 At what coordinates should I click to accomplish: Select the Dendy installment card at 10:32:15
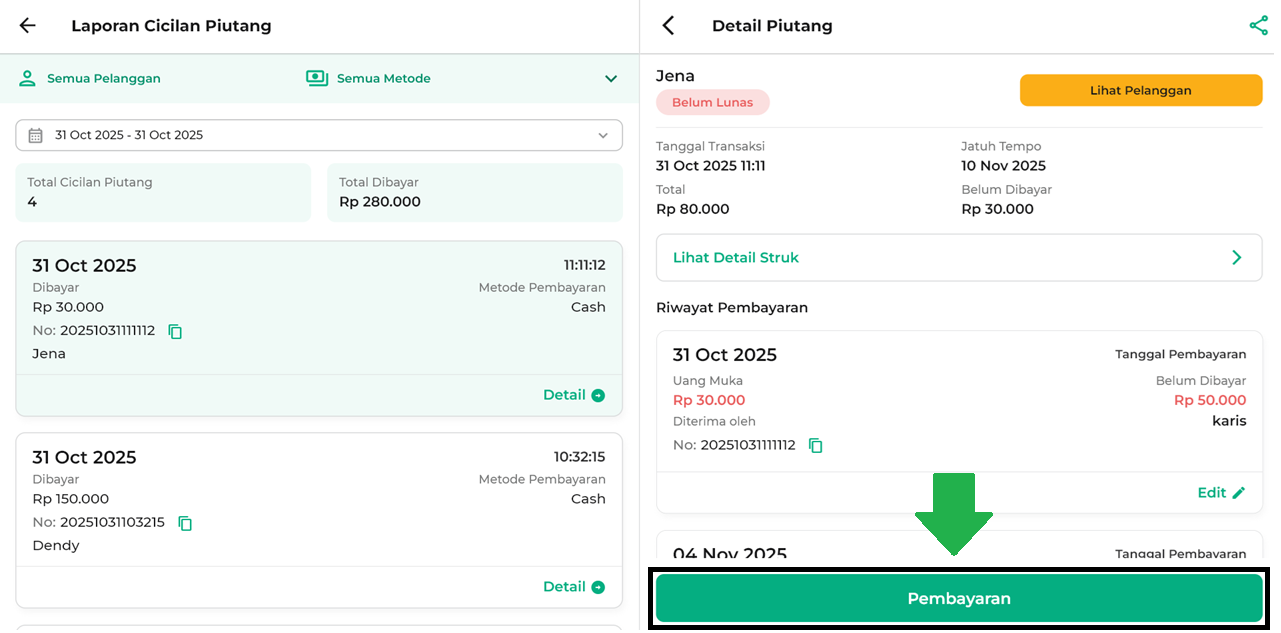click(318, 500)
